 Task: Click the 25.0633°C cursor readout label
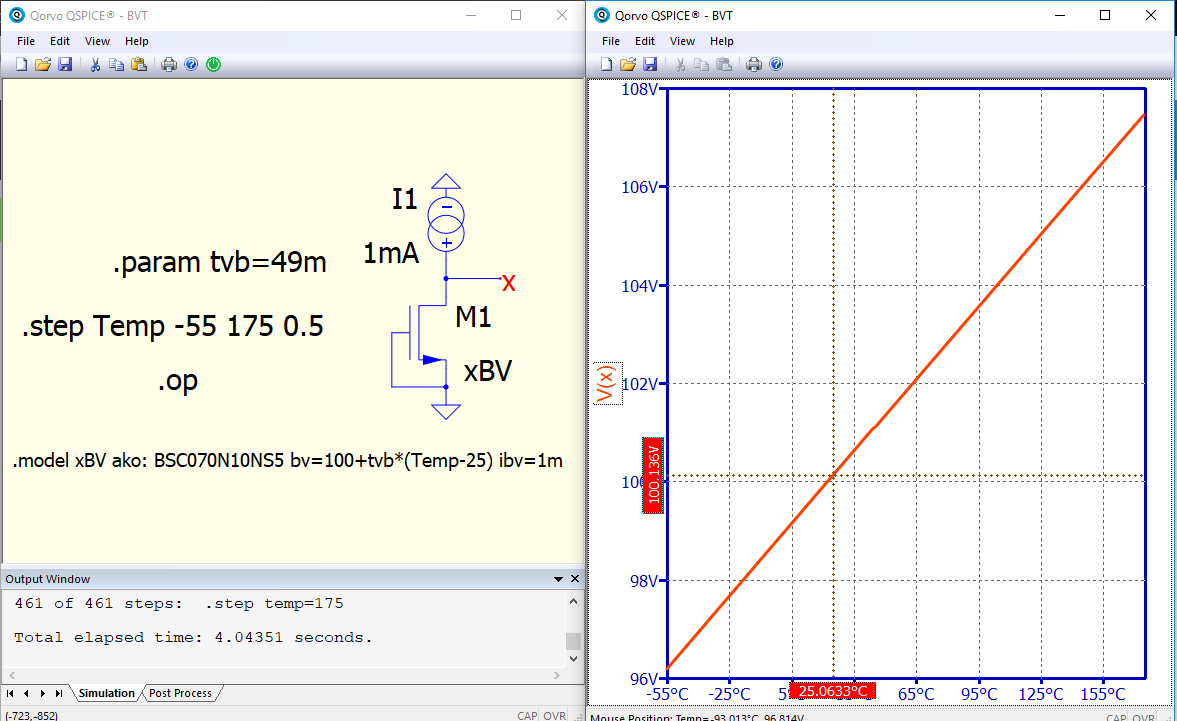click(833, 691)
